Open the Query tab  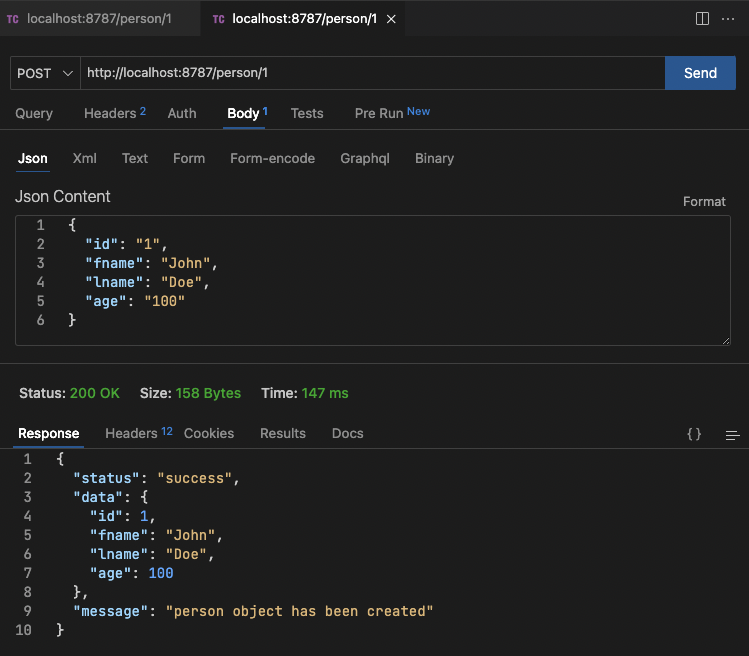tap(34, 113)
